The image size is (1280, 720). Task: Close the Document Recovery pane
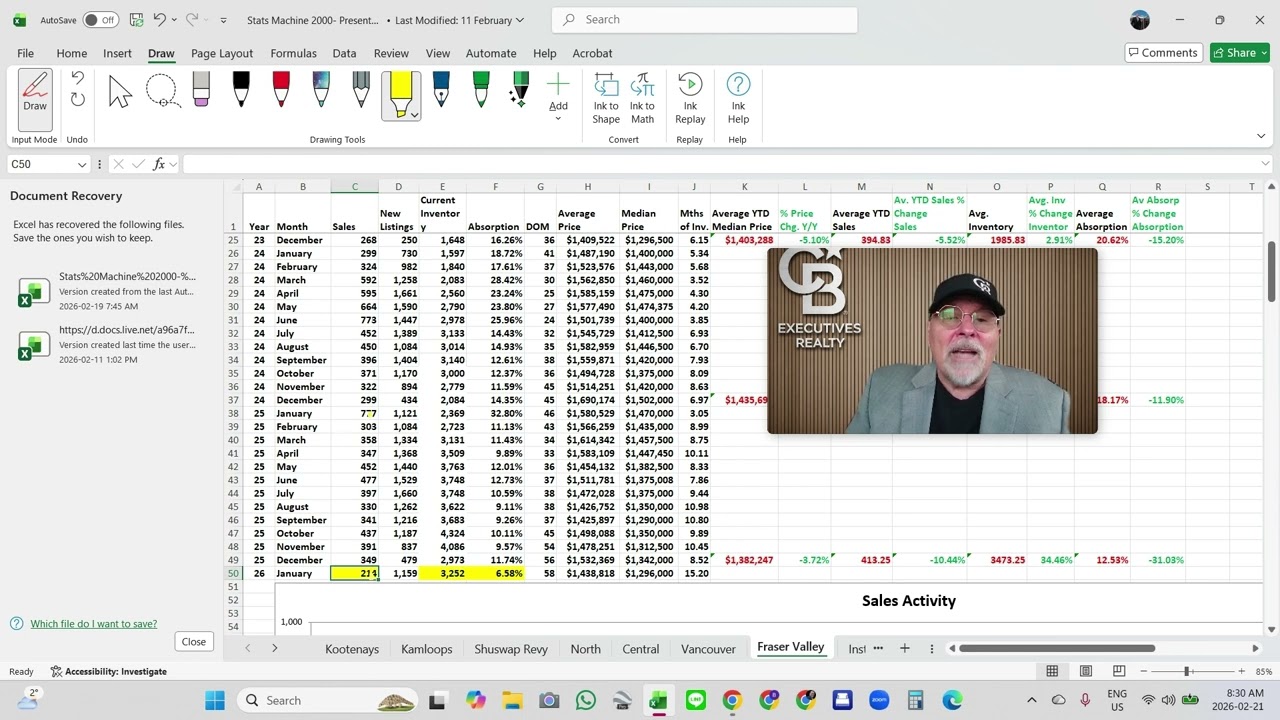[194, 642]
